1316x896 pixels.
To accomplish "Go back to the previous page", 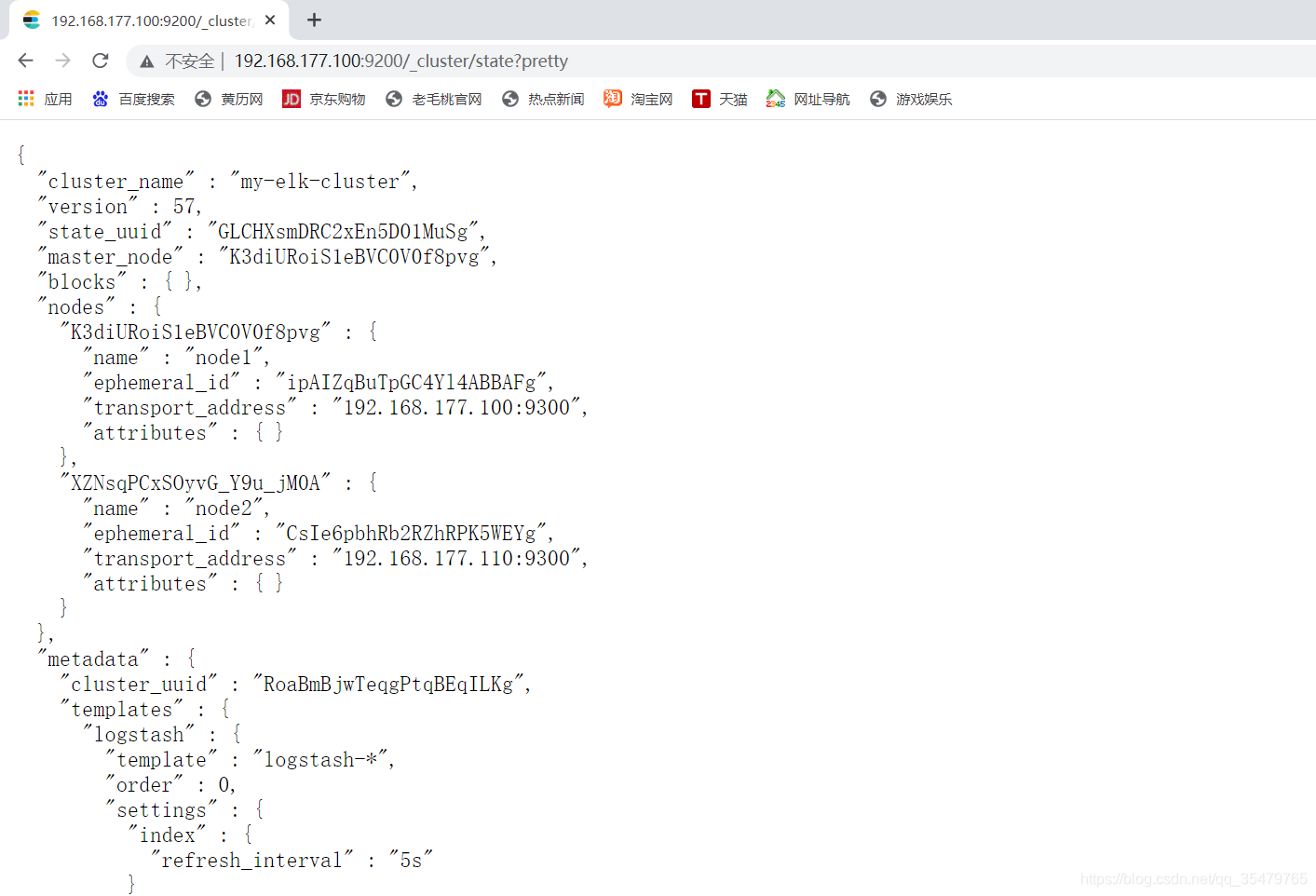I will 25,61.
